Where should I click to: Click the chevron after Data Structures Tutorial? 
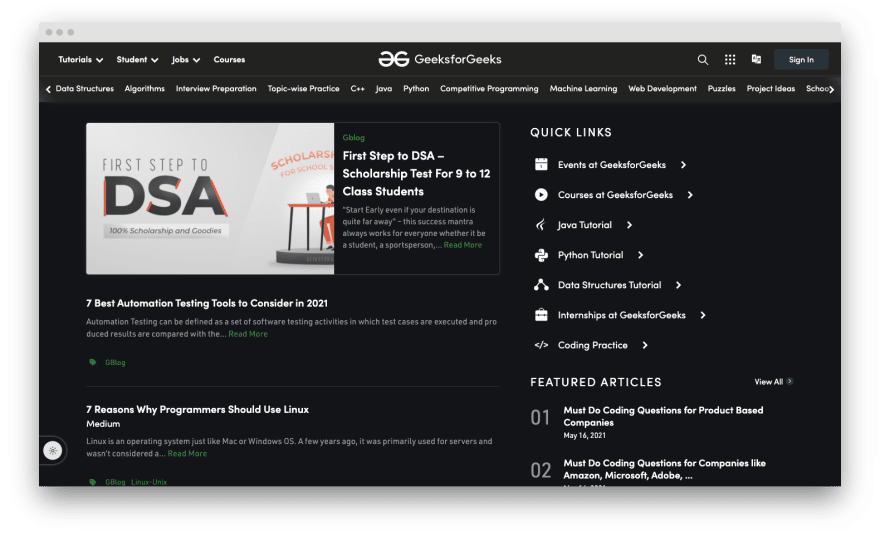[x=679, y=285]
